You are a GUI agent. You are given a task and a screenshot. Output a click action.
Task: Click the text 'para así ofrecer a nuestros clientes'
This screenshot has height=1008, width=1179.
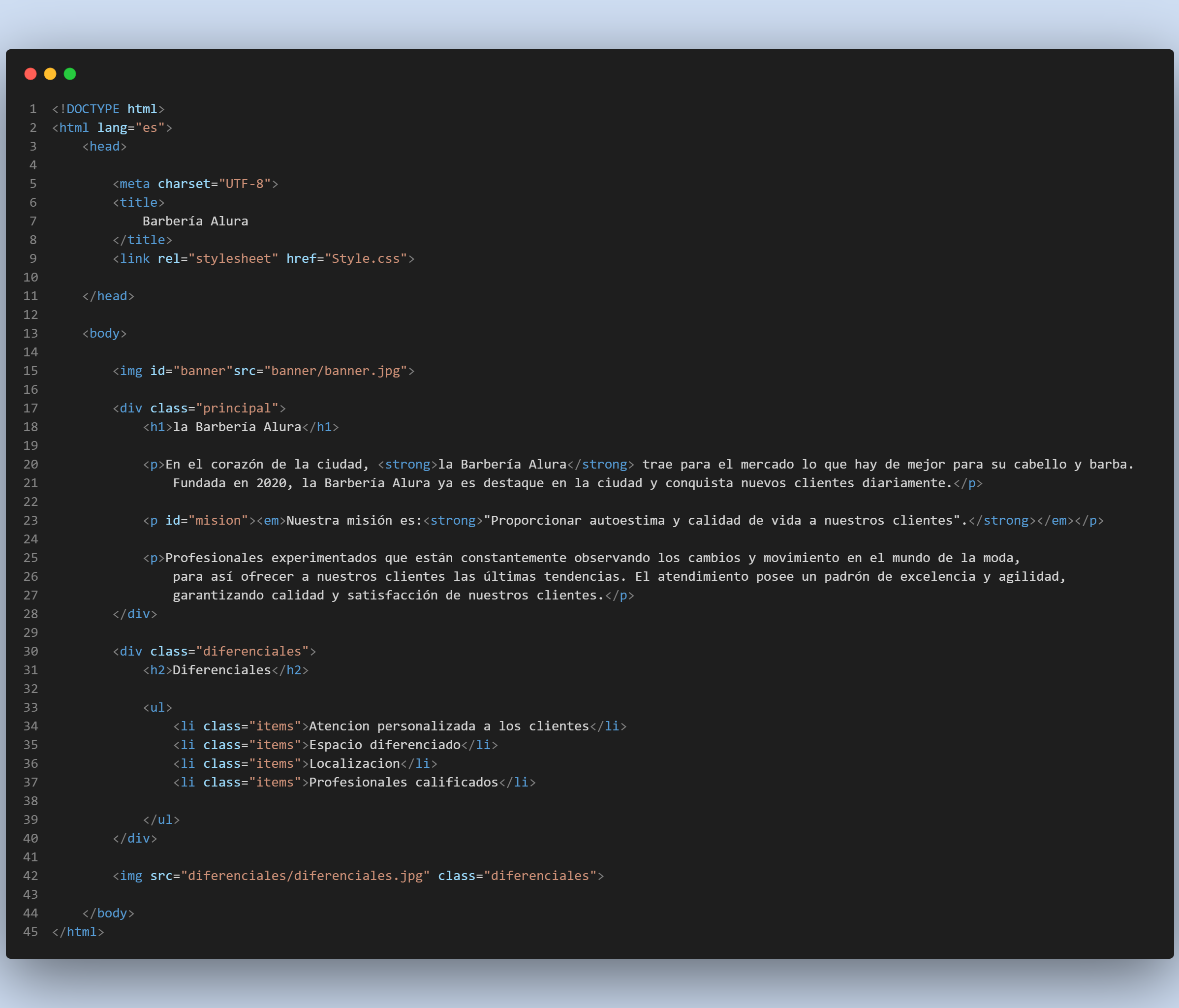pyautogui.click(x=309, y=576)
